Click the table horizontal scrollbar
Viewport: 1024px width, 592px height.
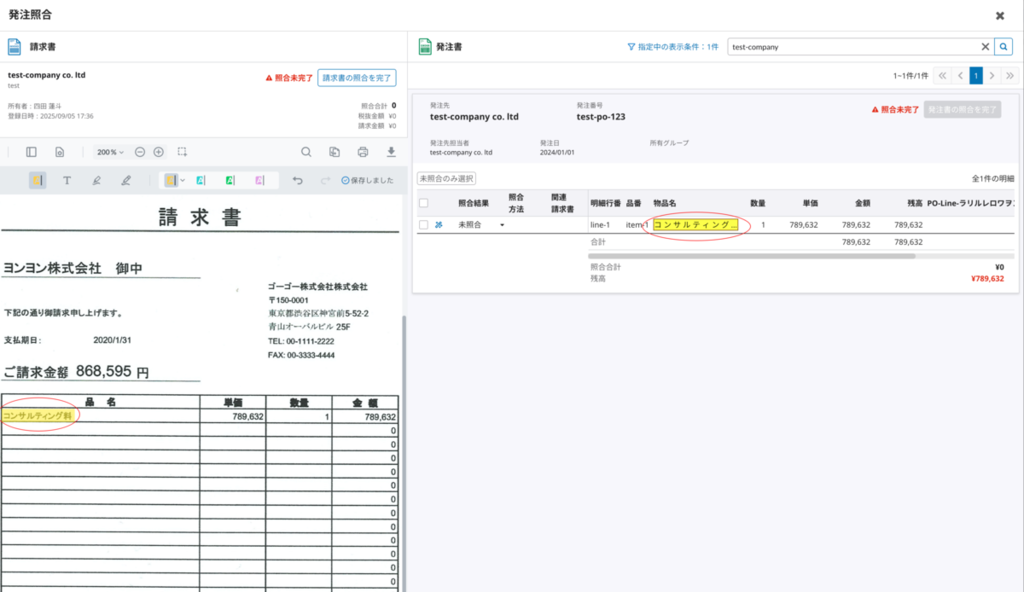751,256
